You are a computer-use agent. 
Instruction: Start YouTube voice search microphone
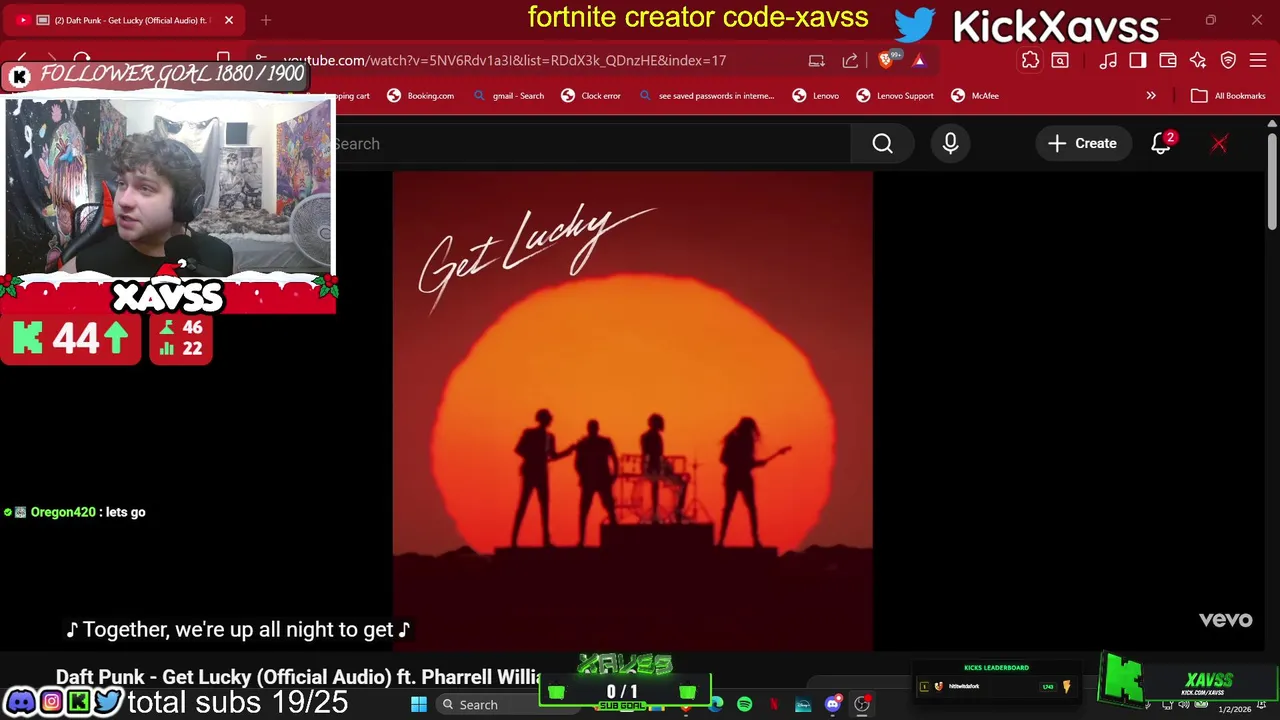pyautogui.click(x=950, y=144)
